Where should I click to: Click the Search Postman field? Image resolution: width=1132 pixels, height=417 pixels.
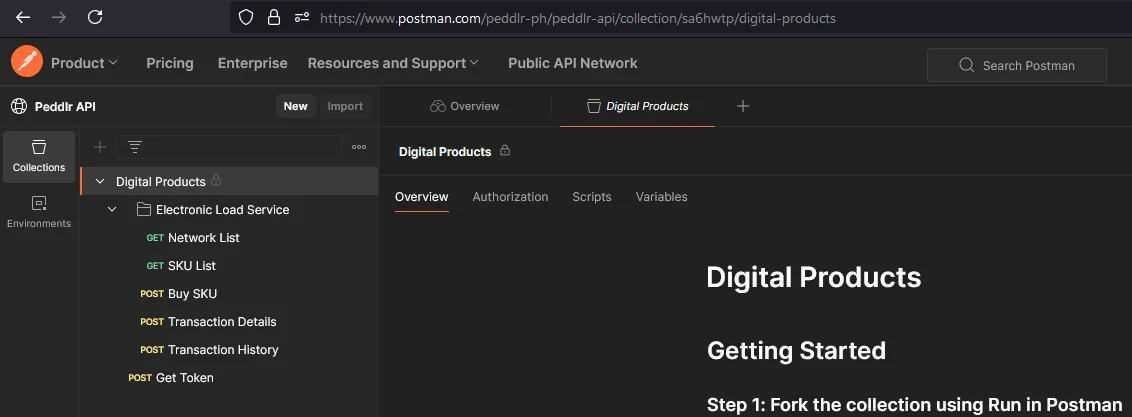point(1016,65)
